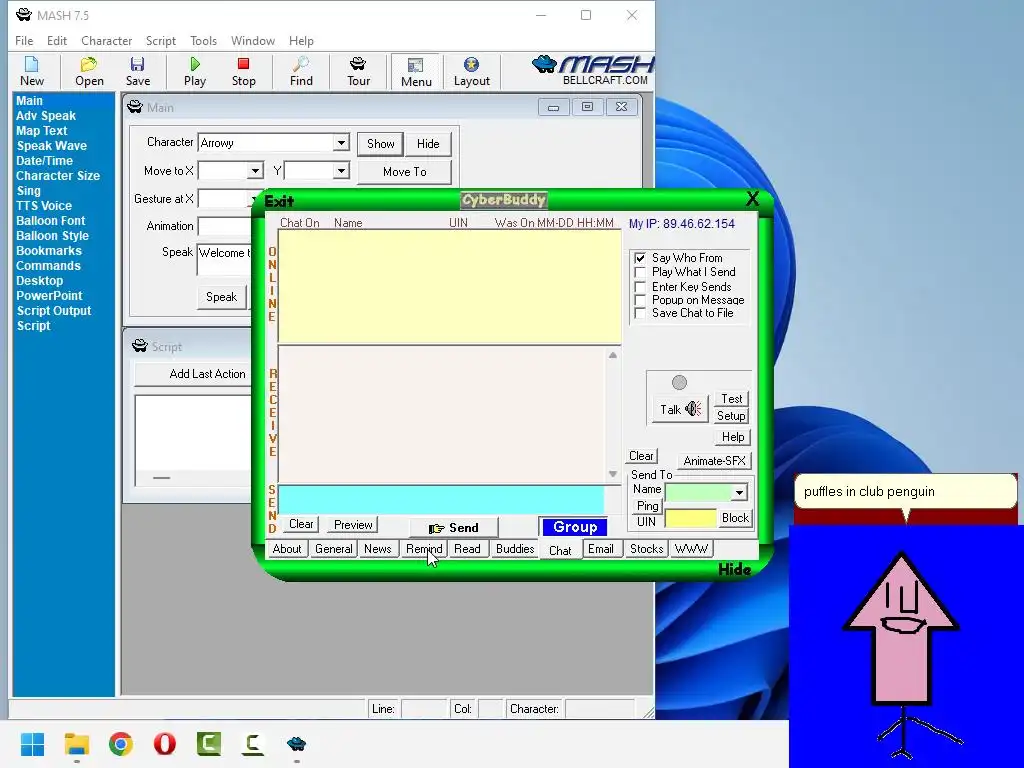Save using the floppy disk icon
The width and height of the screenshot is (1024, 768).
(138, 72)
